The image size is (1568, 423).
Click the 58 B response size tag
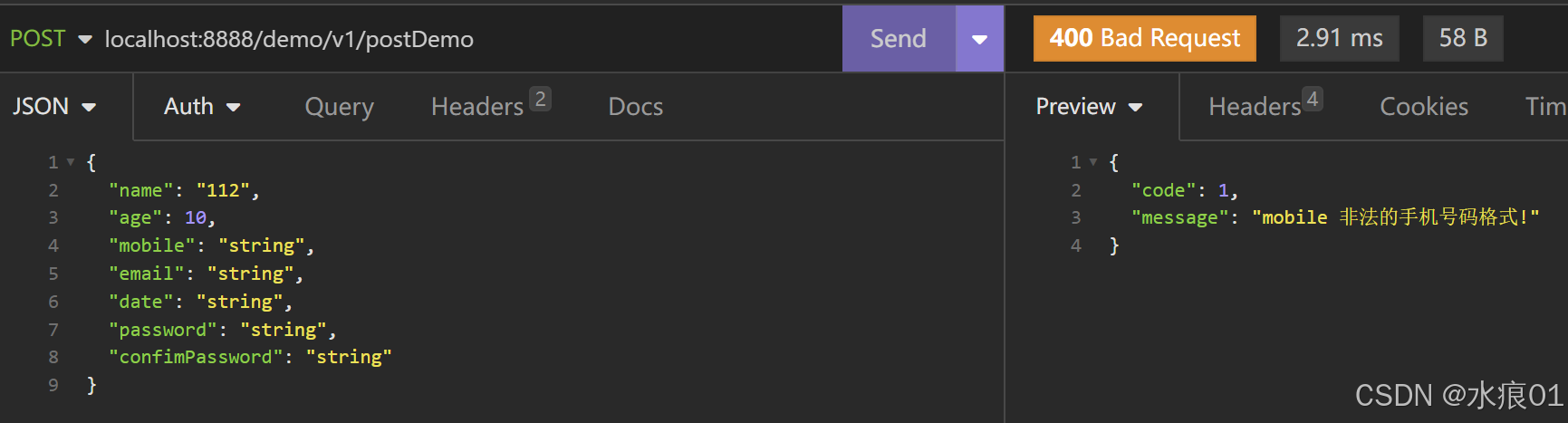1463,38
